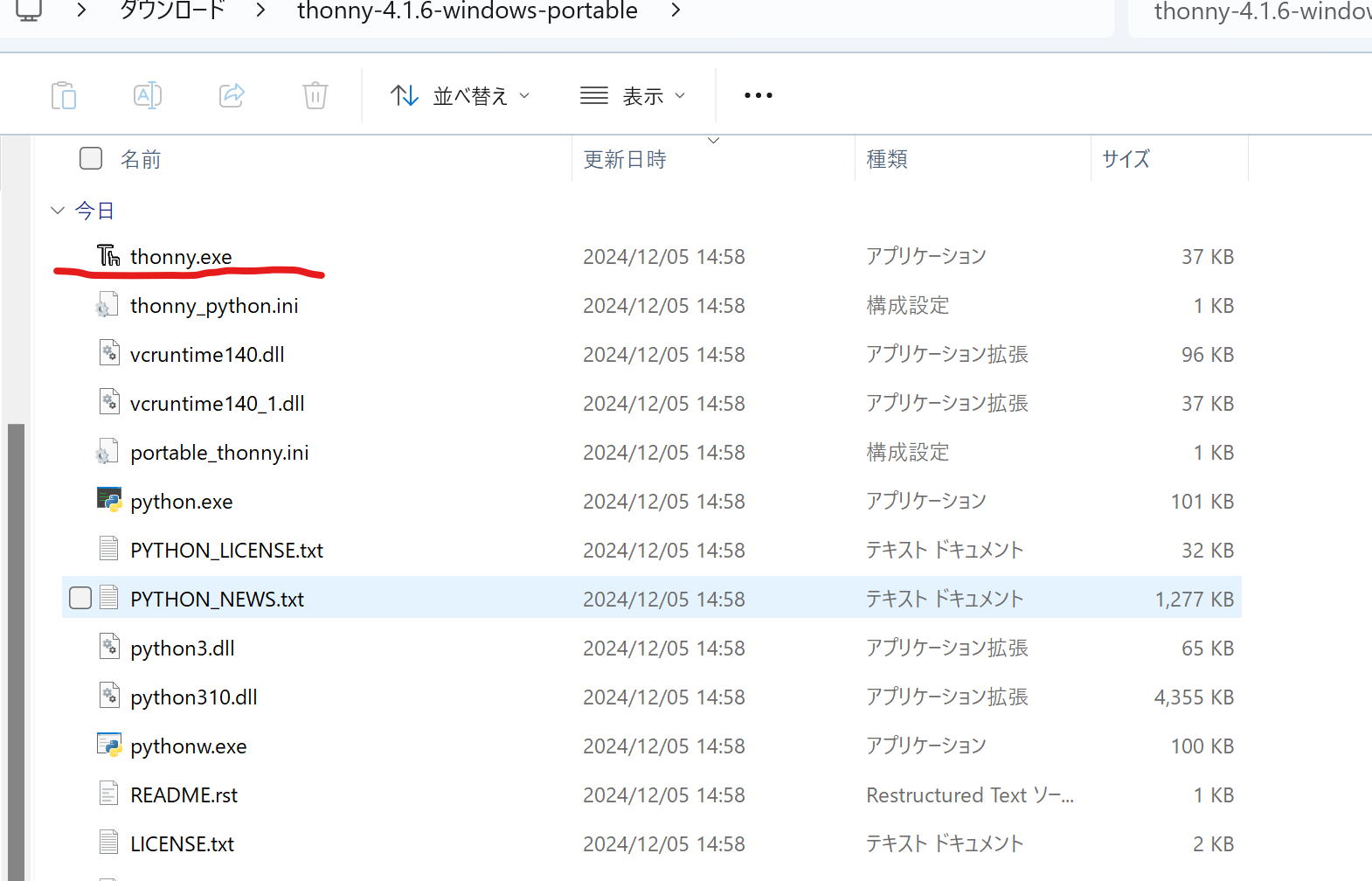Sort by the 更新日時 column header
Viewport: 1372px width, 881px height.
[x=625, y=159]
